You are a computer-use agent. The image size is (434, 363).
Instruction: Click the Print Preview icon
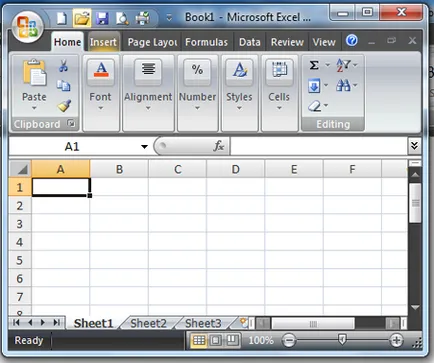(122, 18)
